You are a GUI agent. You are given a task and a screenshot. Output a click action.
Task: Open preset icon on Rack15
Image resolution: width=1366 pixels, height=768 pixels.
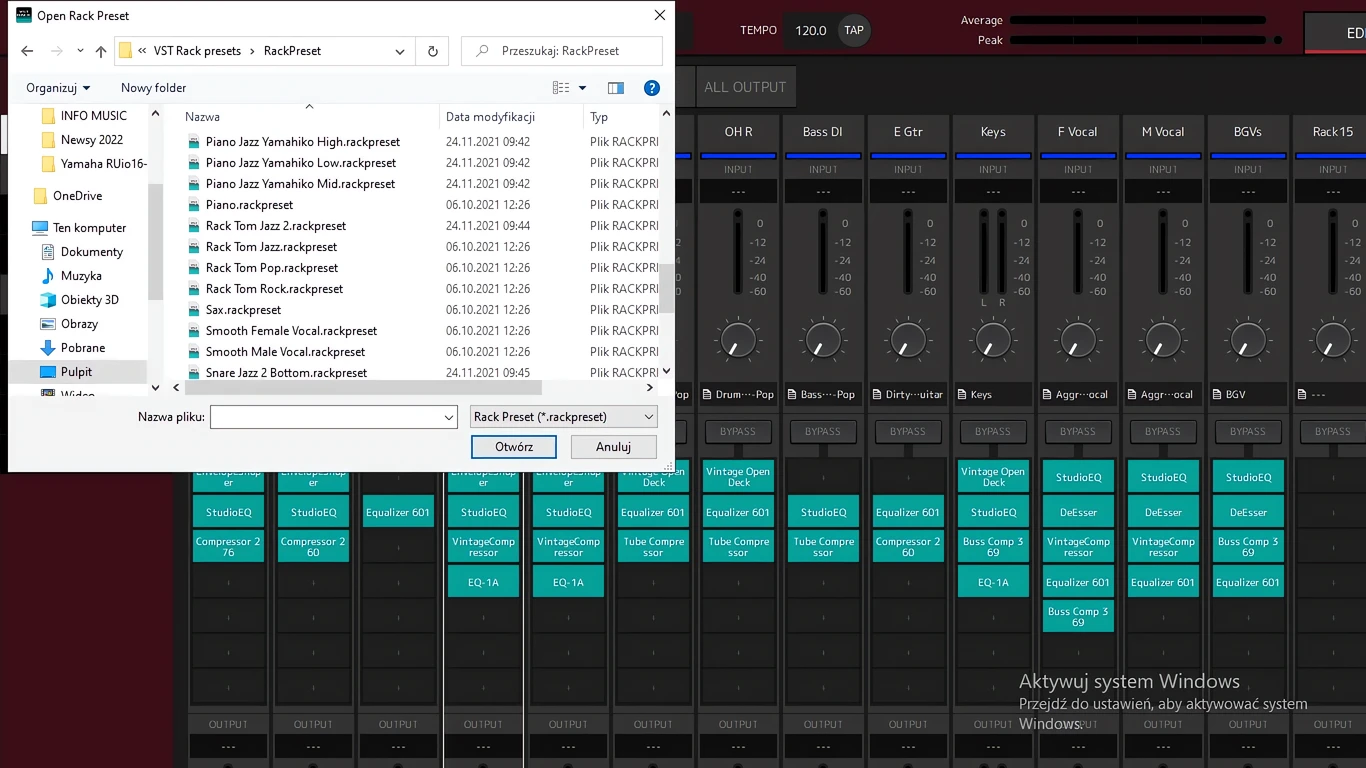pos(1302,395)
